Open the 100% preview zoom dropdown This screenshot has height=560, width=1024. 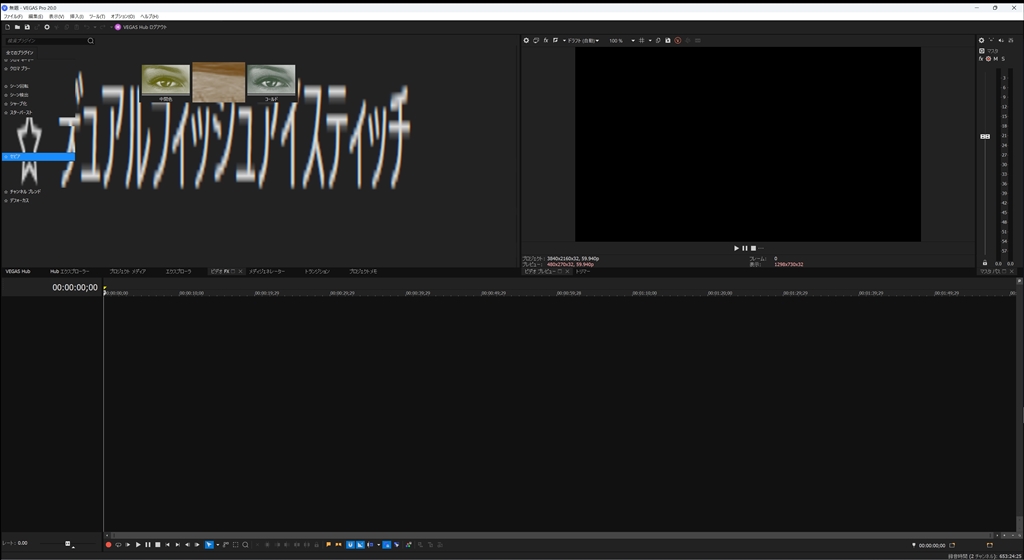coord(622,40)
